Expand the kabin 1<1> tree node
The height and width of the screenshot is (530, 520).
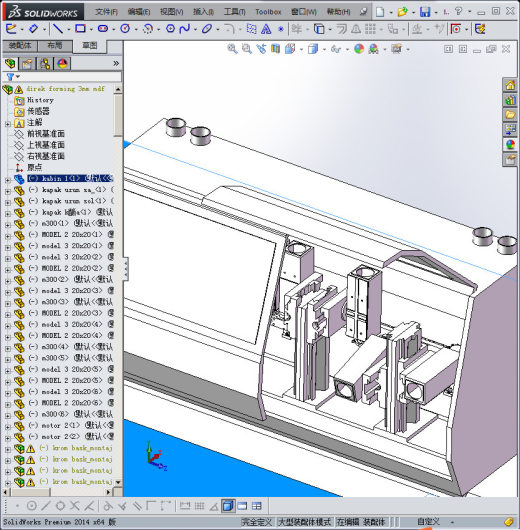[x=7, y=180]
